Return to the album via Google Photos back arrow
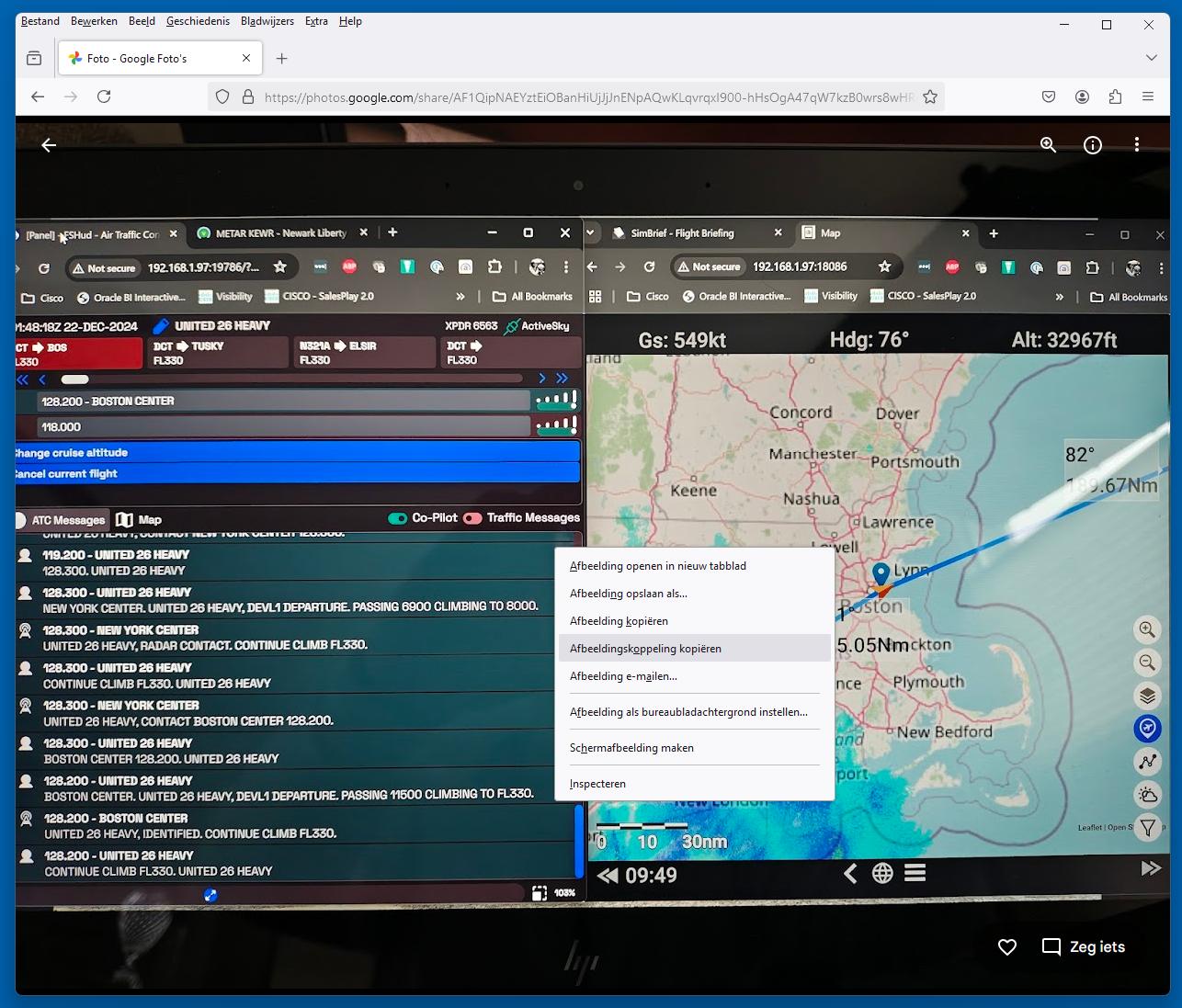The height and width of the screenshot is (1008, 1182). point(49,144)
